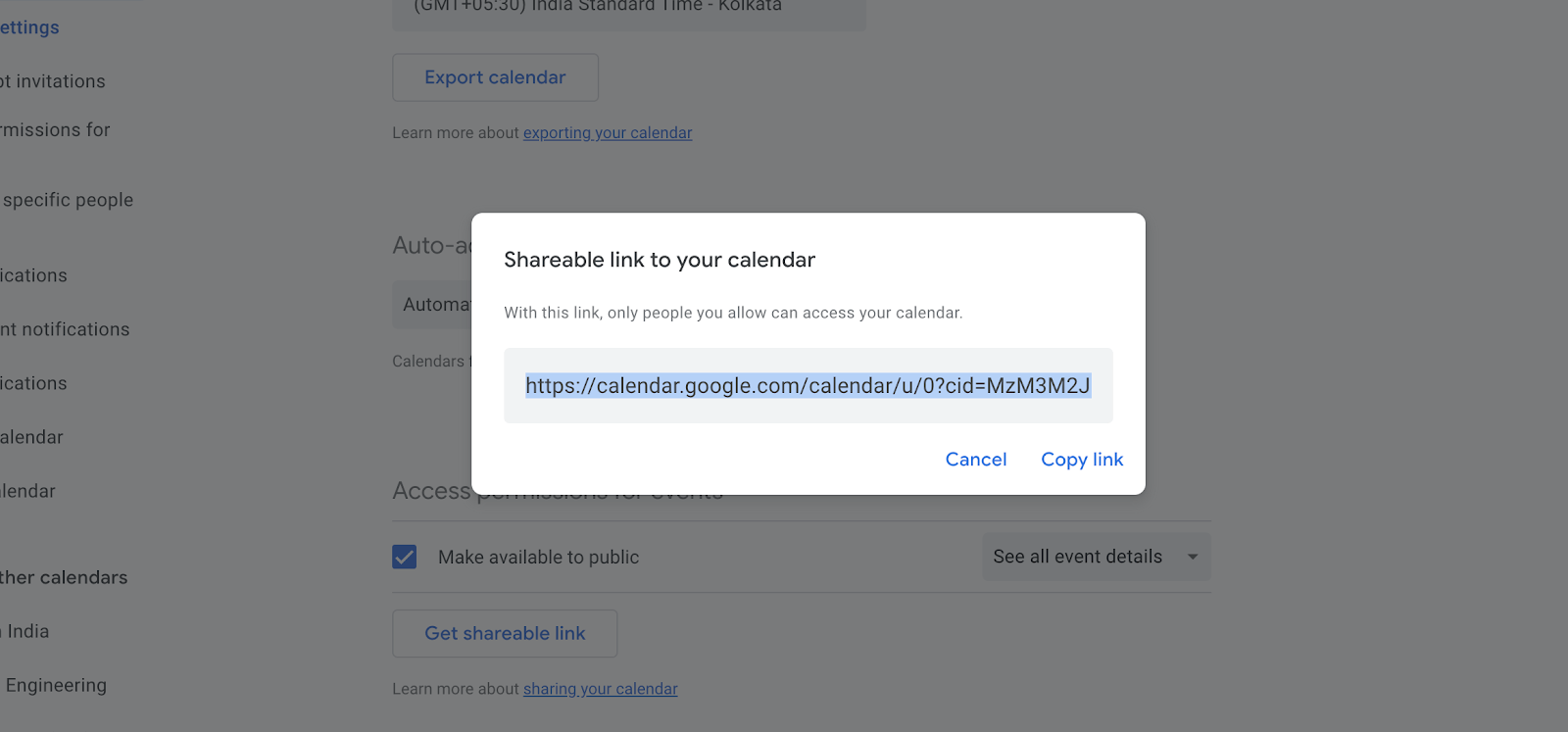Screen dimensions: 1568x732
Task: Navigate to the event notifications sidebar entry
Action: click(65, 328)
